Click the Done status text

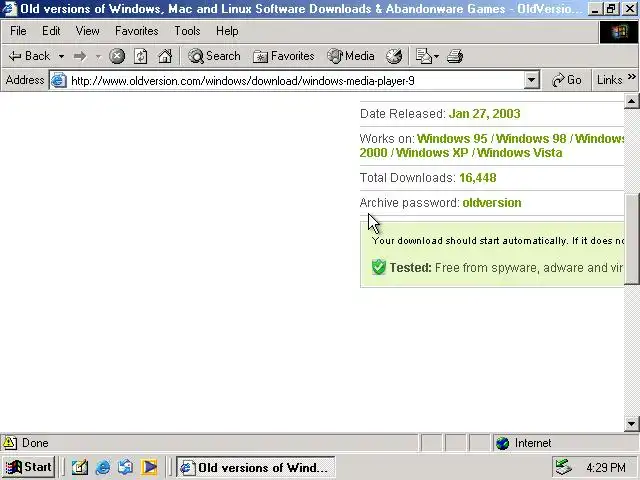tap(35, 443)
